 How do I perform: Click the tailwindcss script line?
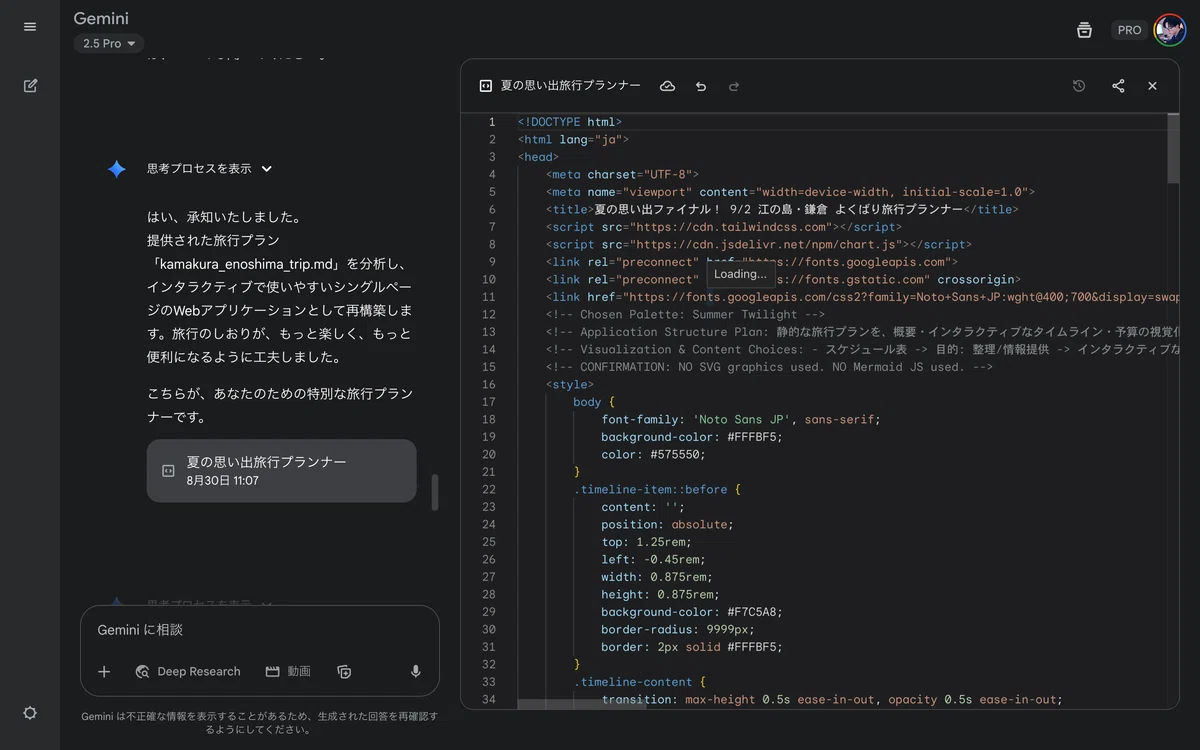(x=723, y=227)
